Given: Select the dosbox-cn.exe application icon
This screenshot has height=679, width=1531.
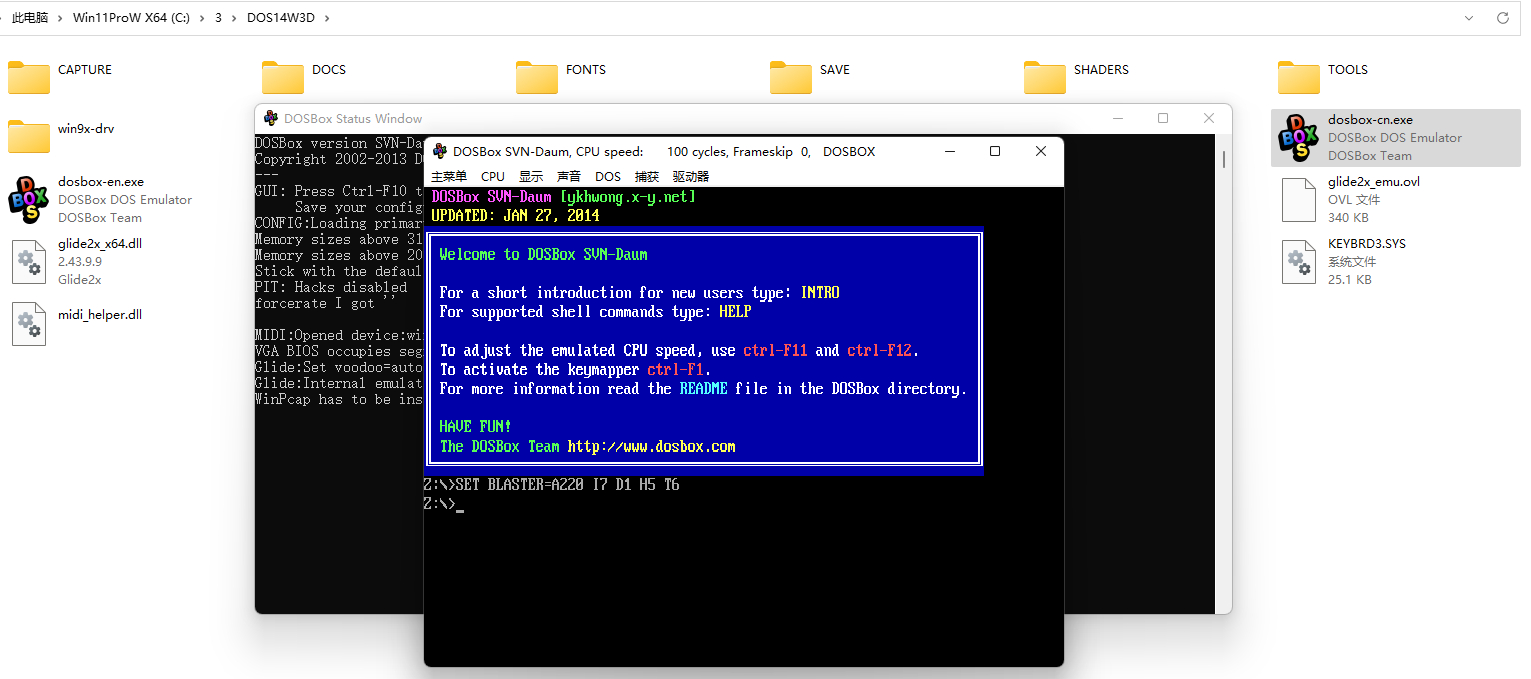Looking at the screenshot, I should [1299, 137].
